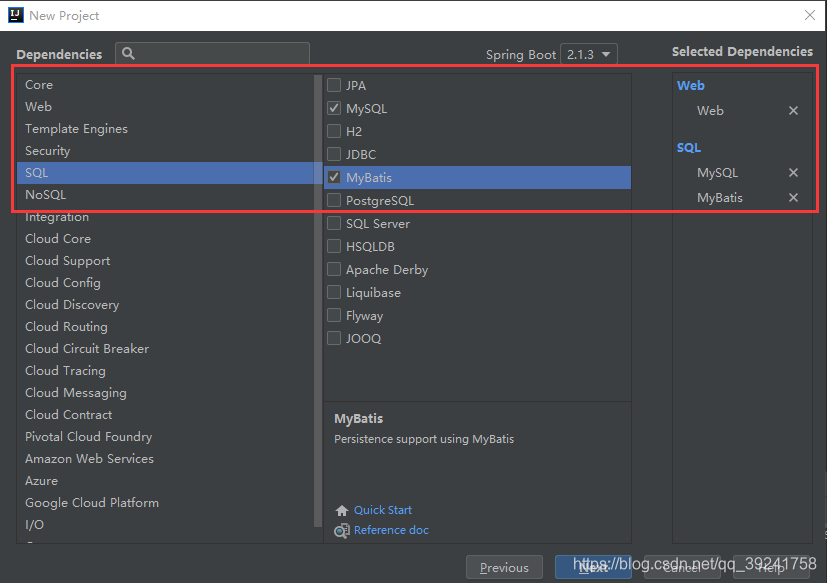Select the Core category
The height and width of the screenshot is (583, 827).
click(x=166, y=84)
